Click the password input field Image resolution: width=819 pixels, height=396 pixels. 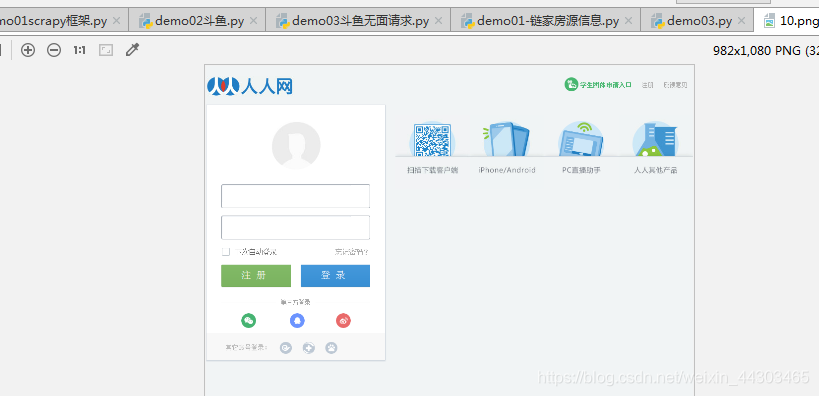296,227
